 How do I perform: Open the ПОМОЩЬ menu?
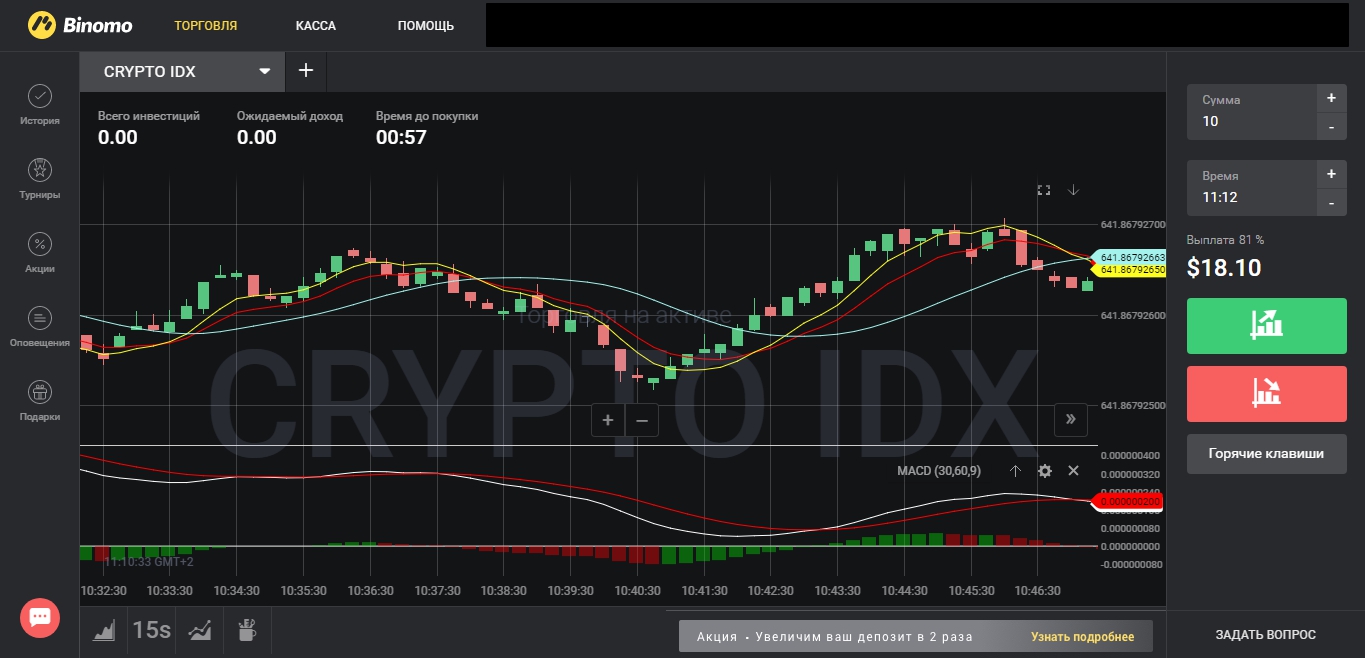[426, 25]
